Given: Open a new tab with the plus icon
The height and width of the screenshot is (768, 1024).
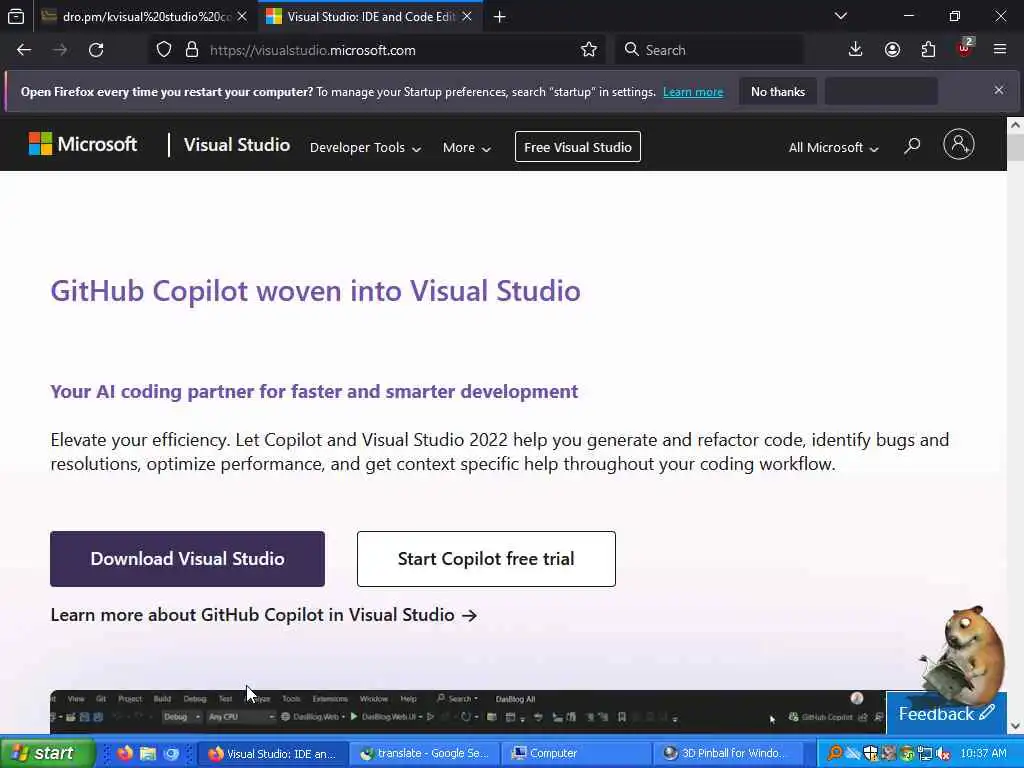Looking at the screenshot, I should tap(500, 17).
